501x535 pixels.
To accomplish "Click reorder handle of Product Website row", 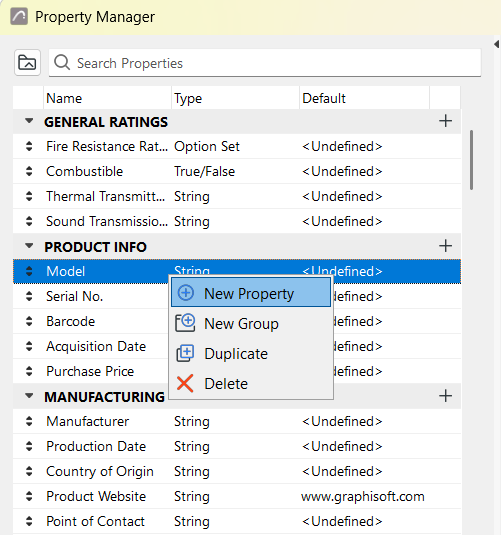I will [x=29, y=496].
